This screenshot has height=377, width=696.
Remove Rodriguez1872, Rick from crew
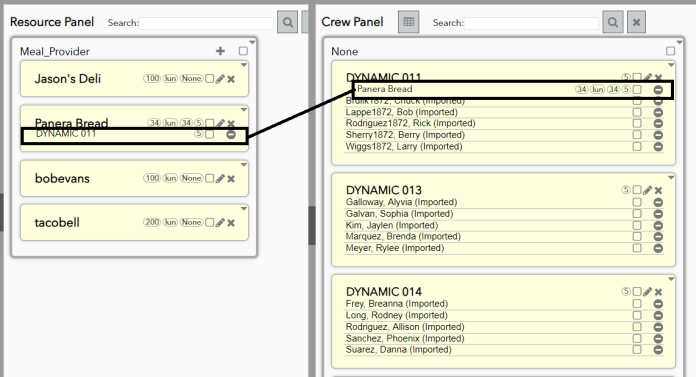pyautogui.click(x=658, y=123)
